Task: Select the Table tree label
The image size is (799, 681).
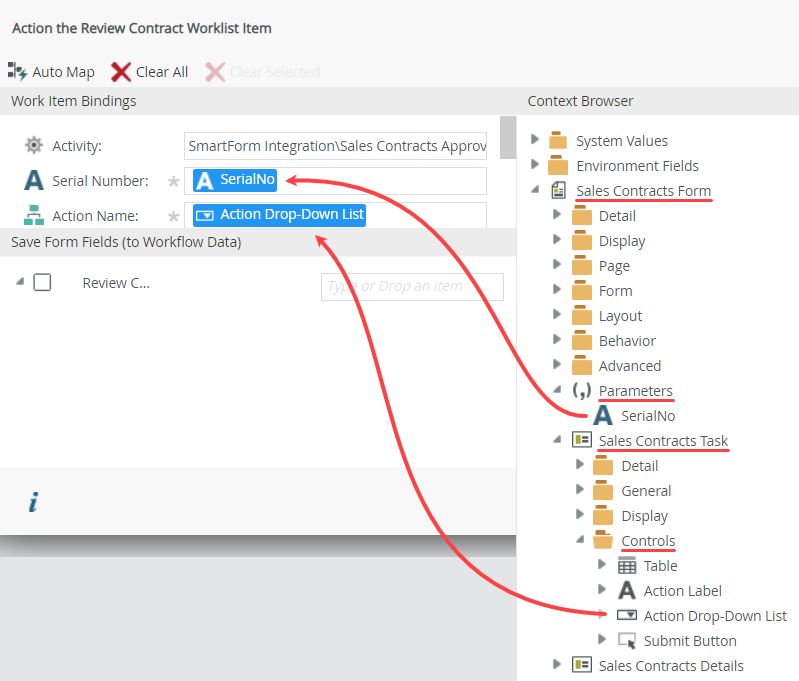Action: click(x=660, y=566)
